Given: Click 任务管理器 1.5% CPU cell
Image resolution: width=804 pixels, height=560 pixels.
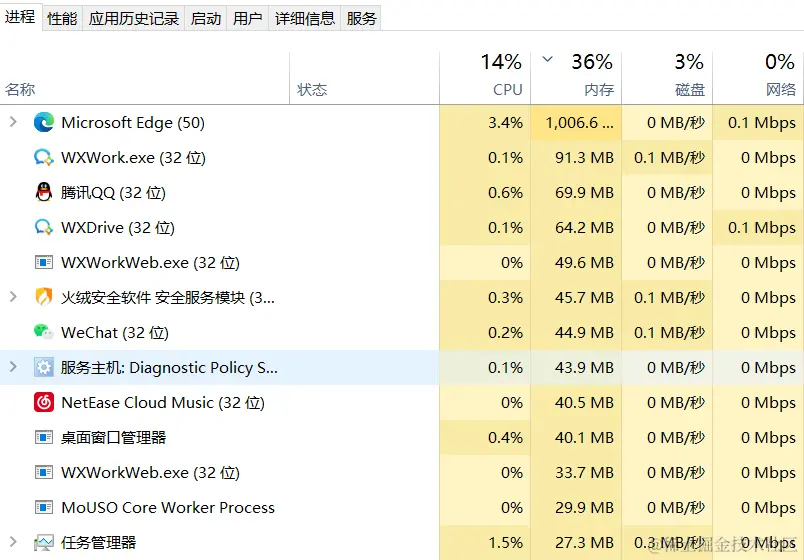Looking at the screenshot, I should coord(485,543).
